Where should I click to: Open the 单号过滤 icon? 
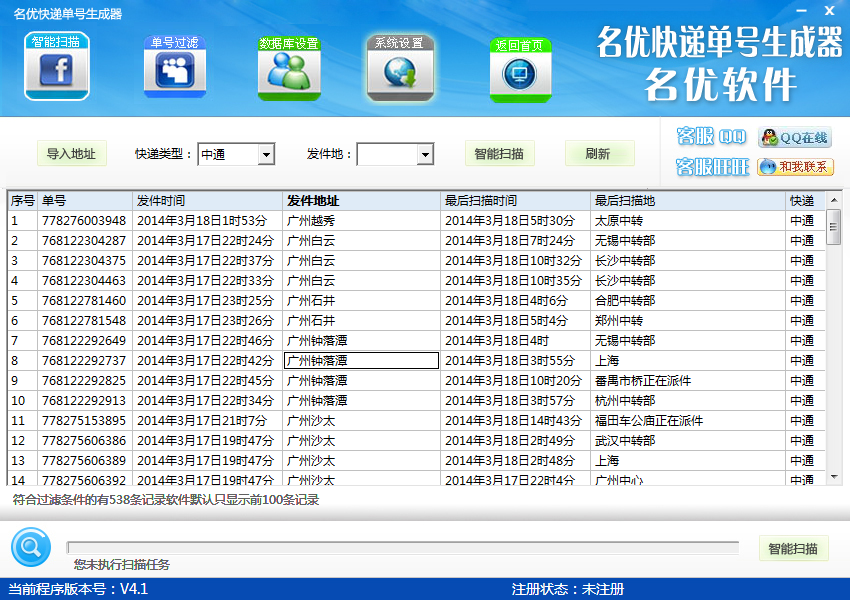175,67
